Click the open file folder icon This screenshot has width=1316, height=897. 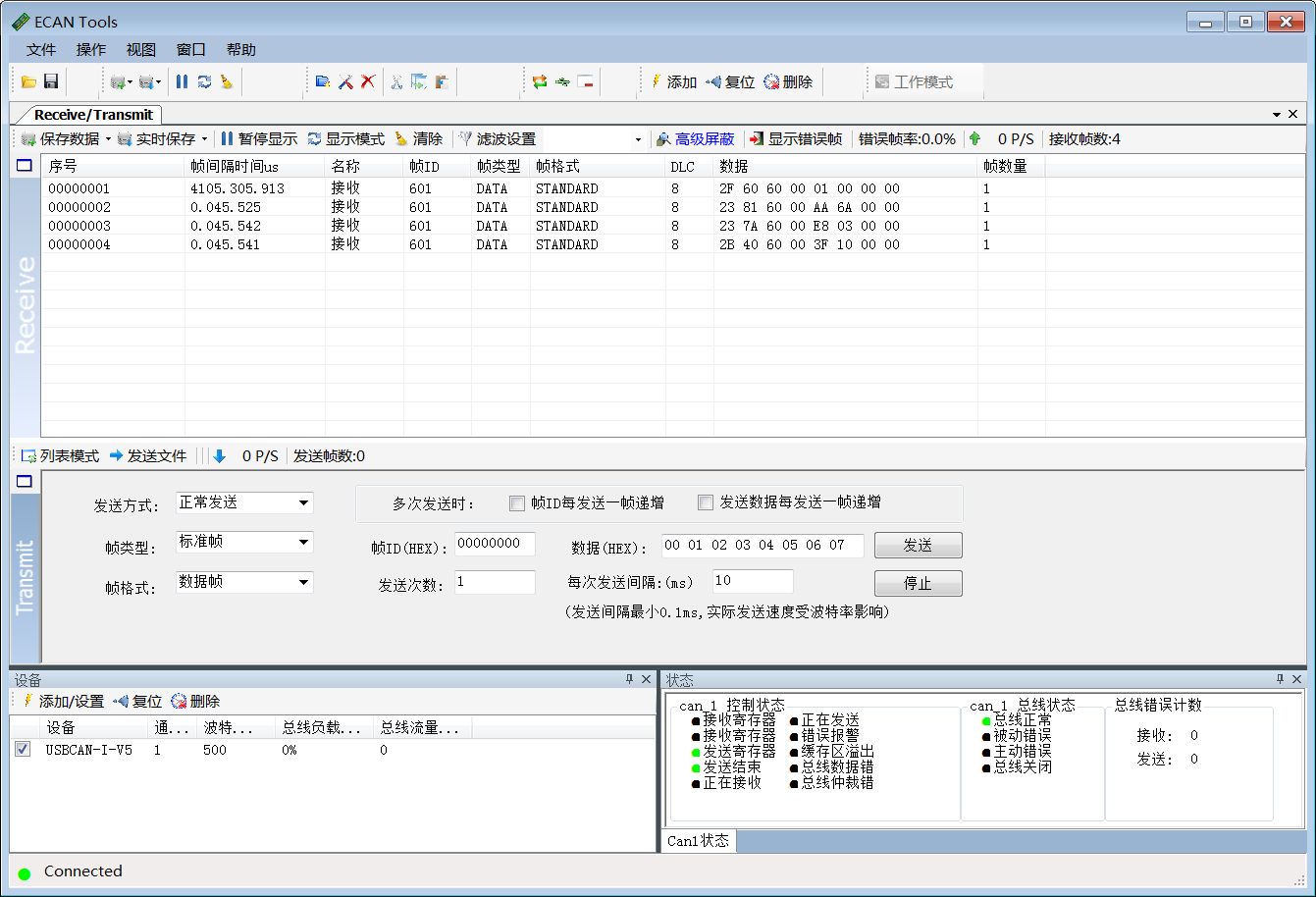(x=28, y=82)
